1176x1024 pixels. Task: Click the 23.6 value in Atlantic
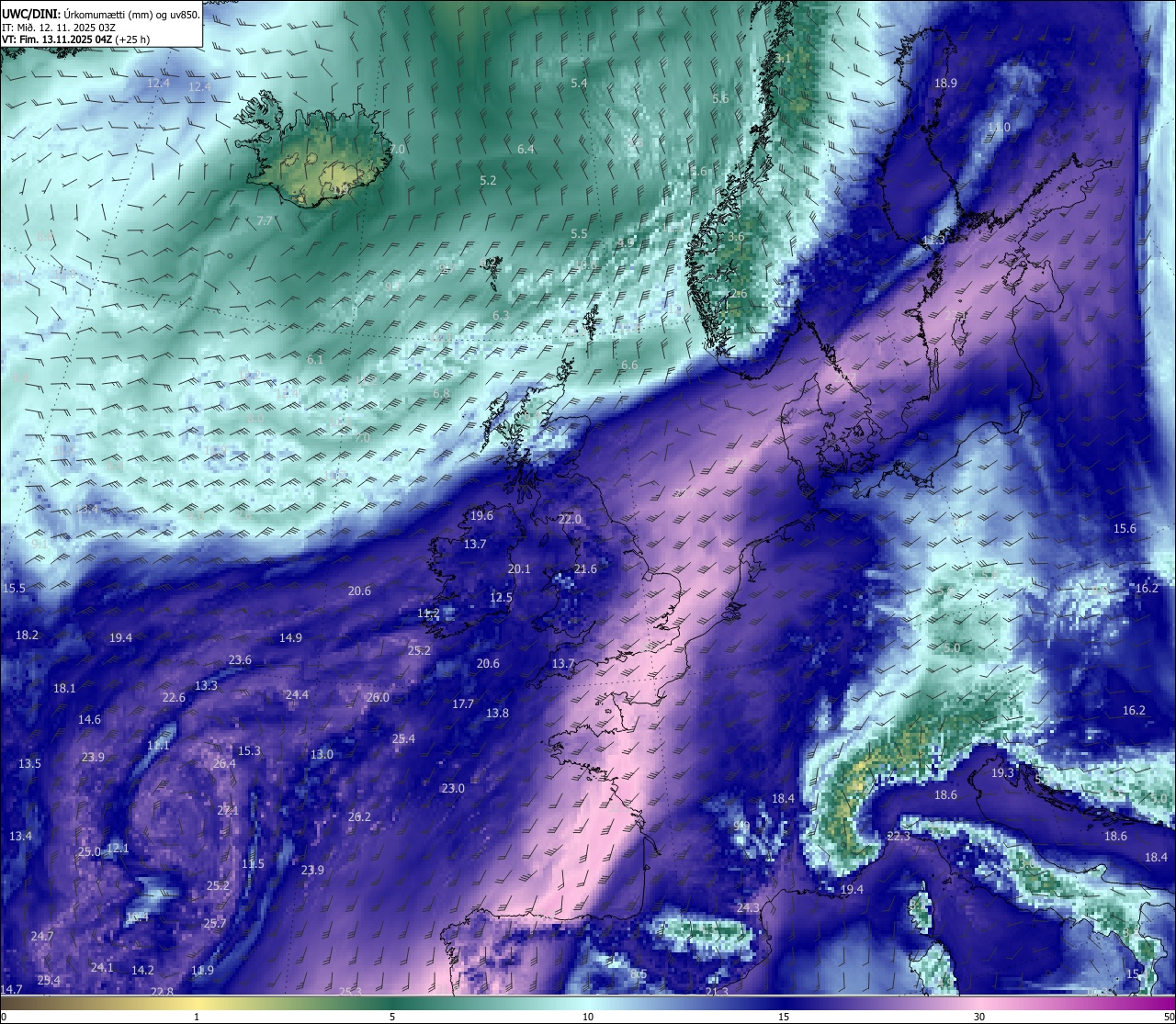coord(240,659)
